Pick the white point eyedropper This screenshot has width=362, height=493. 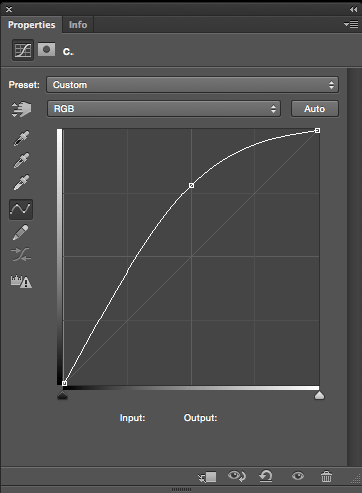pos(21,182)
